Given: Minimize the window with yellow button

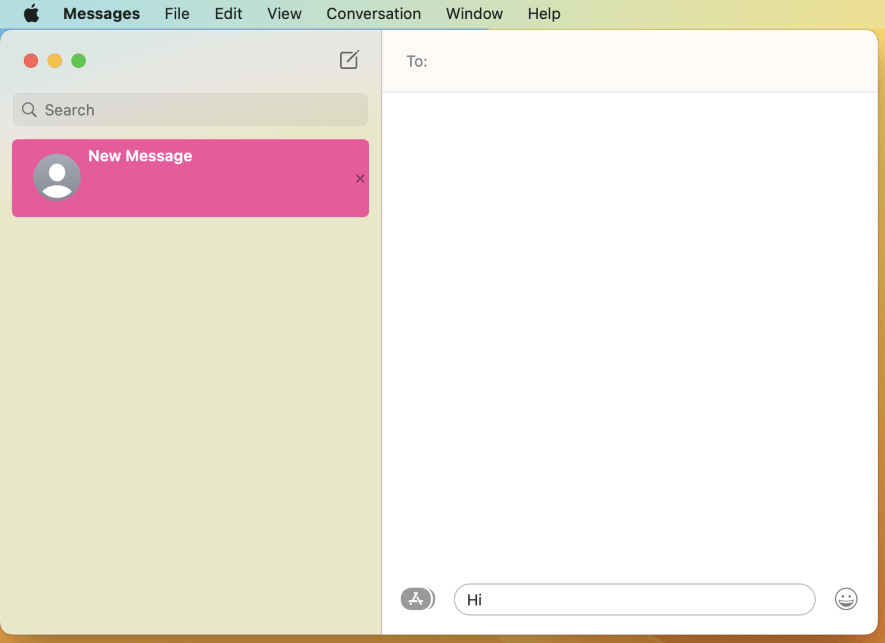Looking at the screenshot, I should click(55, 60).
